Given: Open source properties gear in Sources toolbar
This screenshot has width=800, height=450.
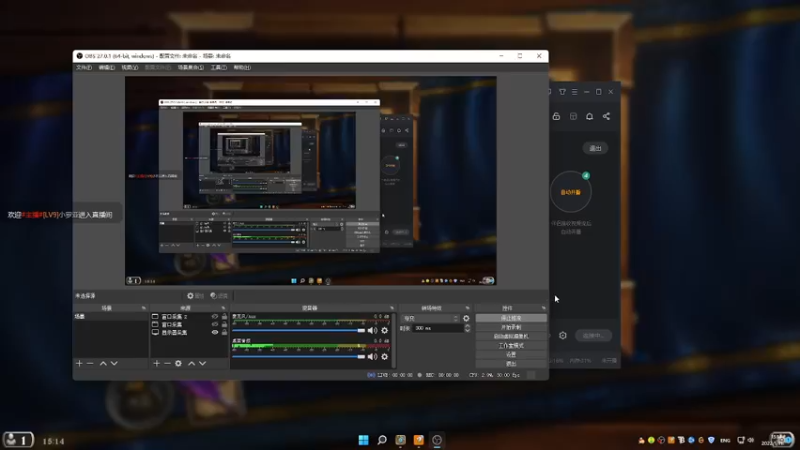Looking at the screenshot, I should click(x=179, y=363).
